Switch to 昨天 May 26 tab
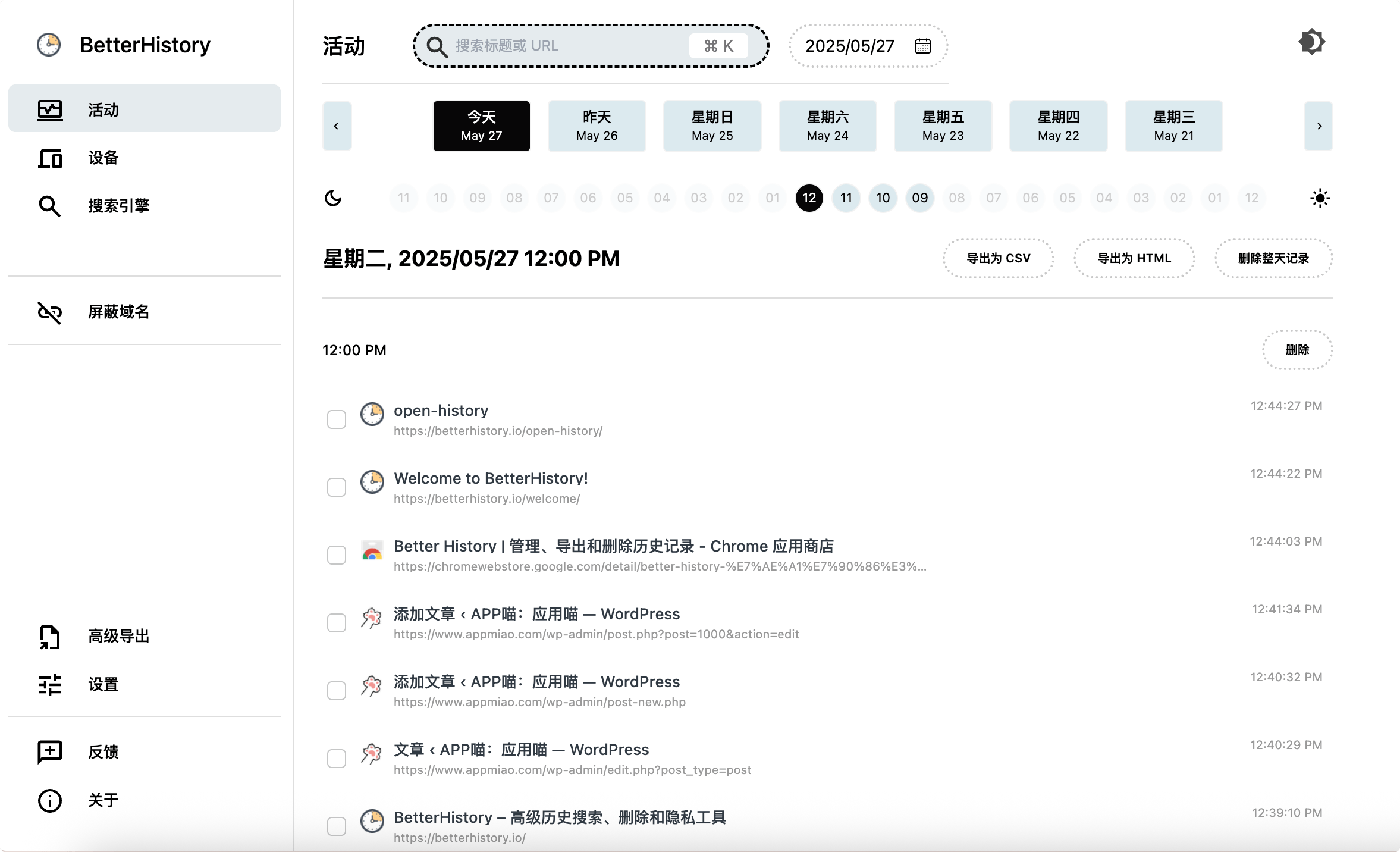Screen dimensions: 1400x852 point(597,126)
